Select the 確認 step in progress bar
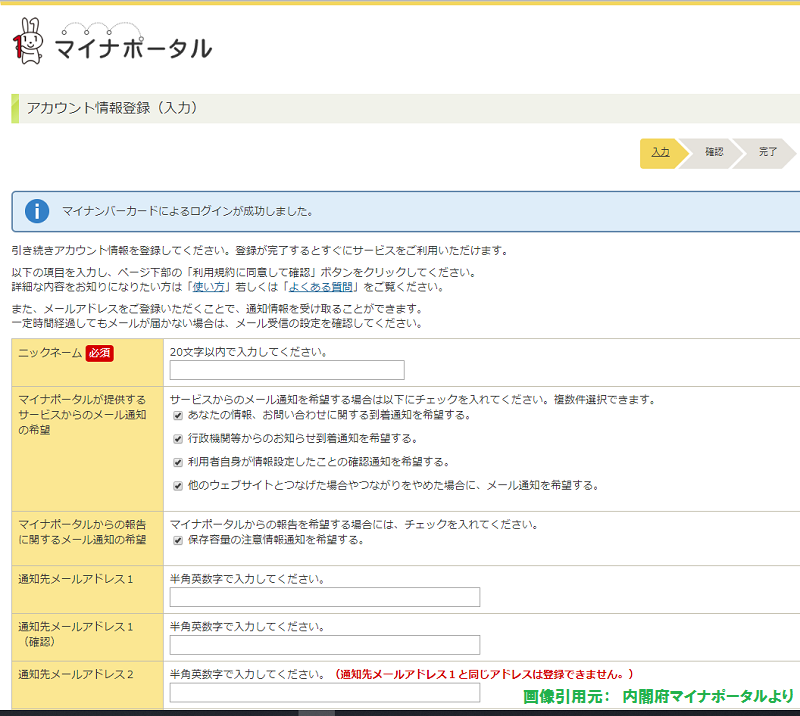The height and width of the screenshot is (716, 800). (714, 152)
